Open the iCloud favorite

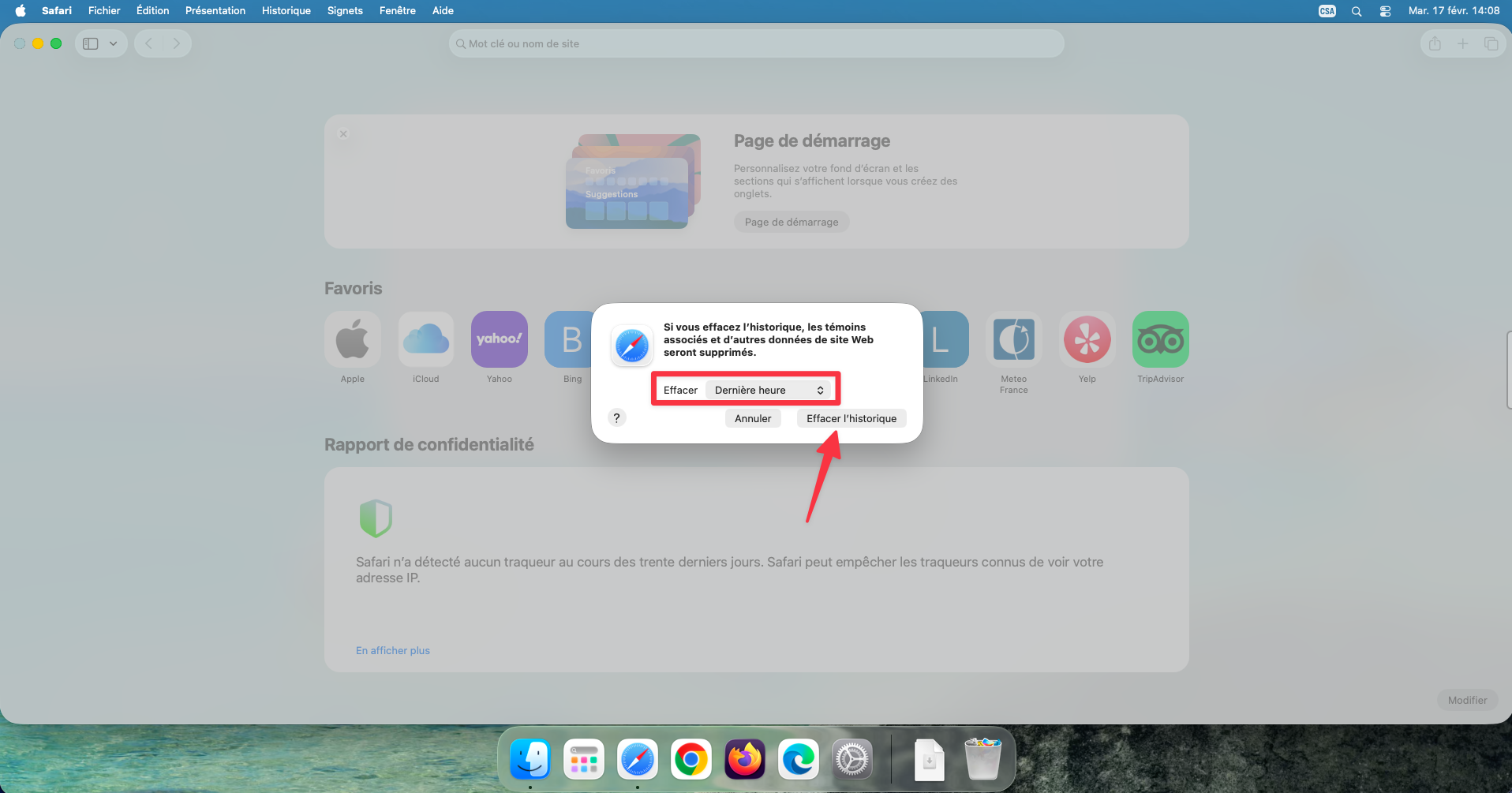(x=426, y=339)
